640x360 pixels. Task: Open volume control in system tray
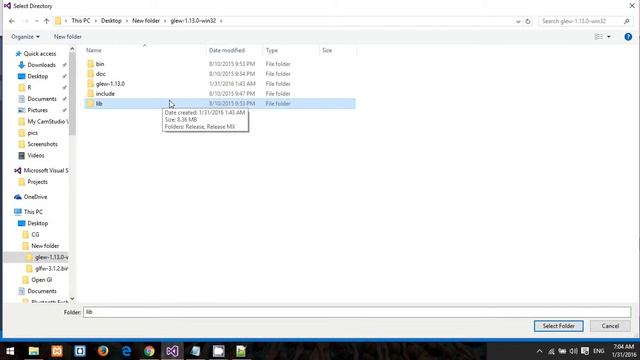[x=573, y=351]
